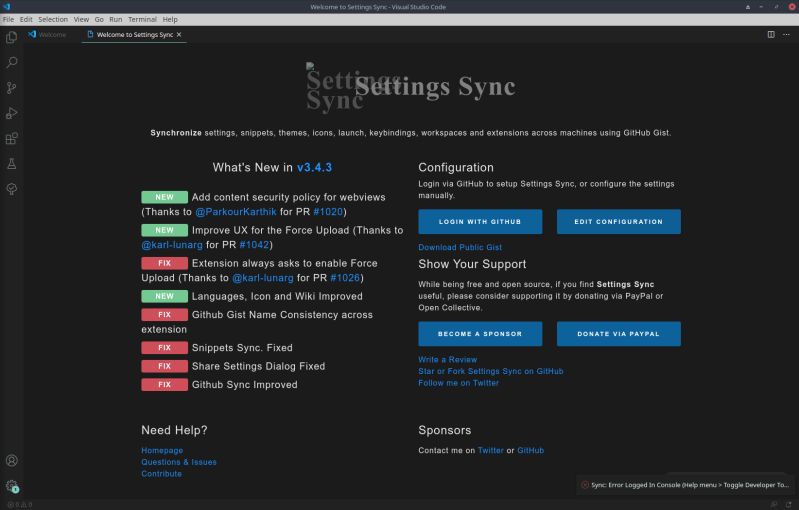The height and width of the screenshot is (510, 799).
Task: Click the GitHub link under Sponsors
Action: 530,450
